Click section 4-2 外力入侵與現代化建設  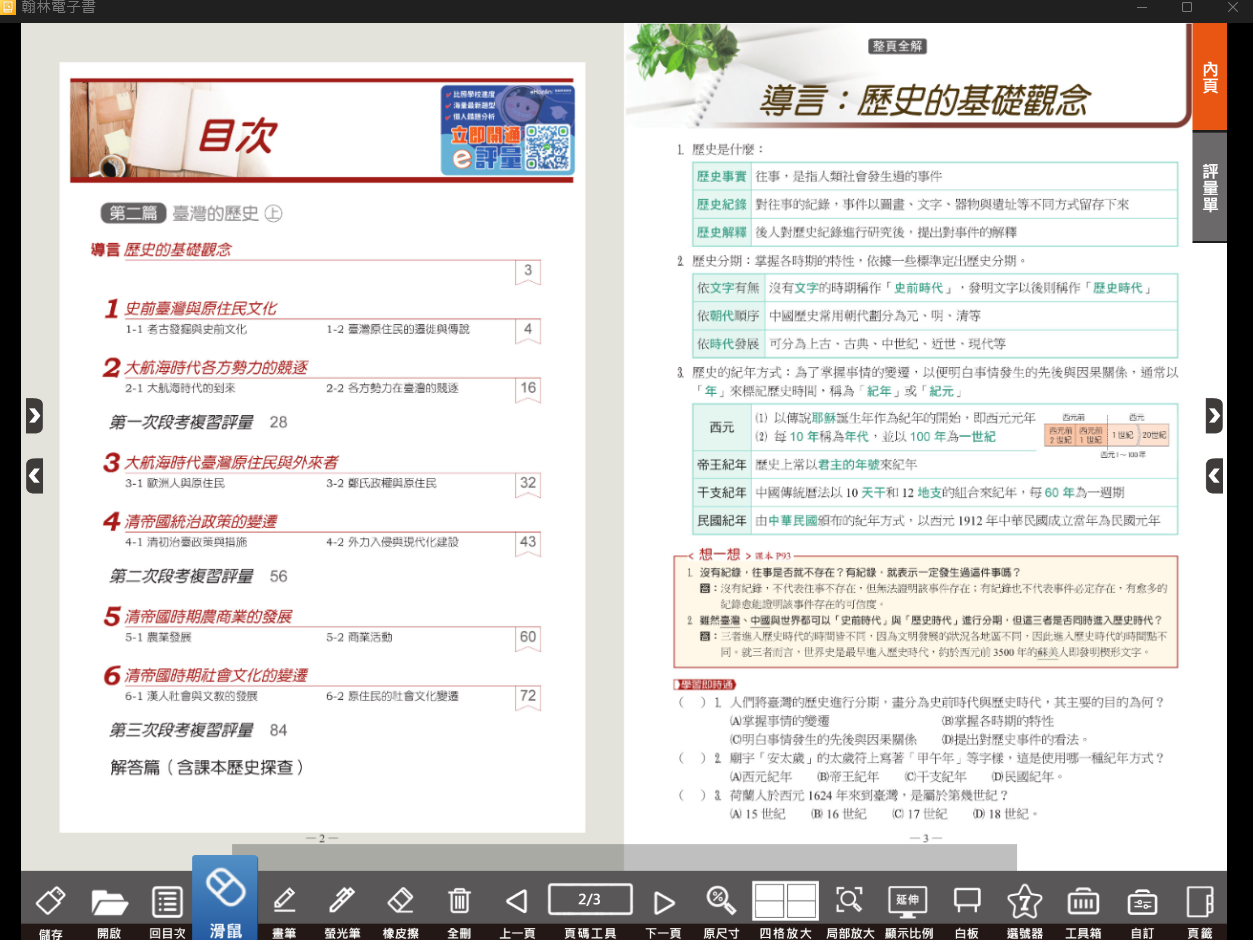click(392, 542)
